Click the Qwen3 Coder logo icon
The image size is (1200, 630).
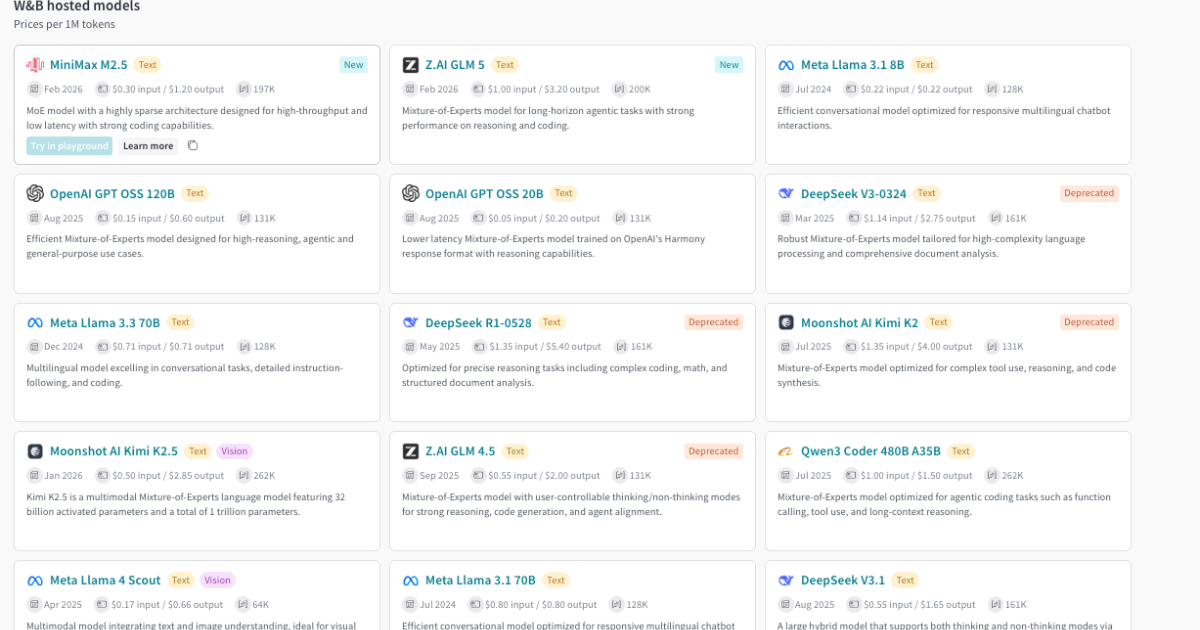[786, 451]
